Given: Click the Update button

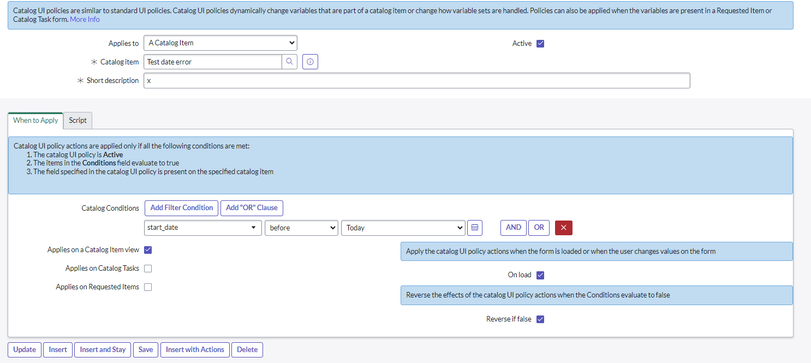Looking at the screenshot, I should coord(24,350).
